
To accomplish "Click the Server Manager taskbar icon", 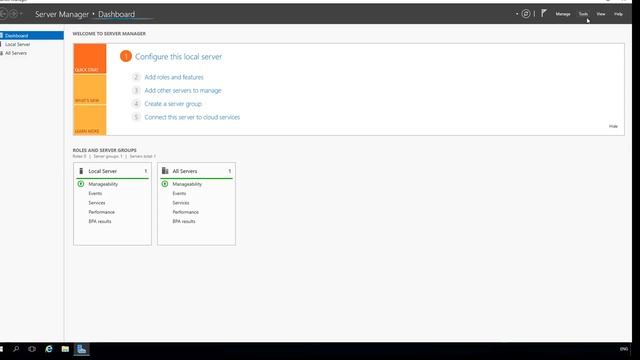I will coord(82,349).
